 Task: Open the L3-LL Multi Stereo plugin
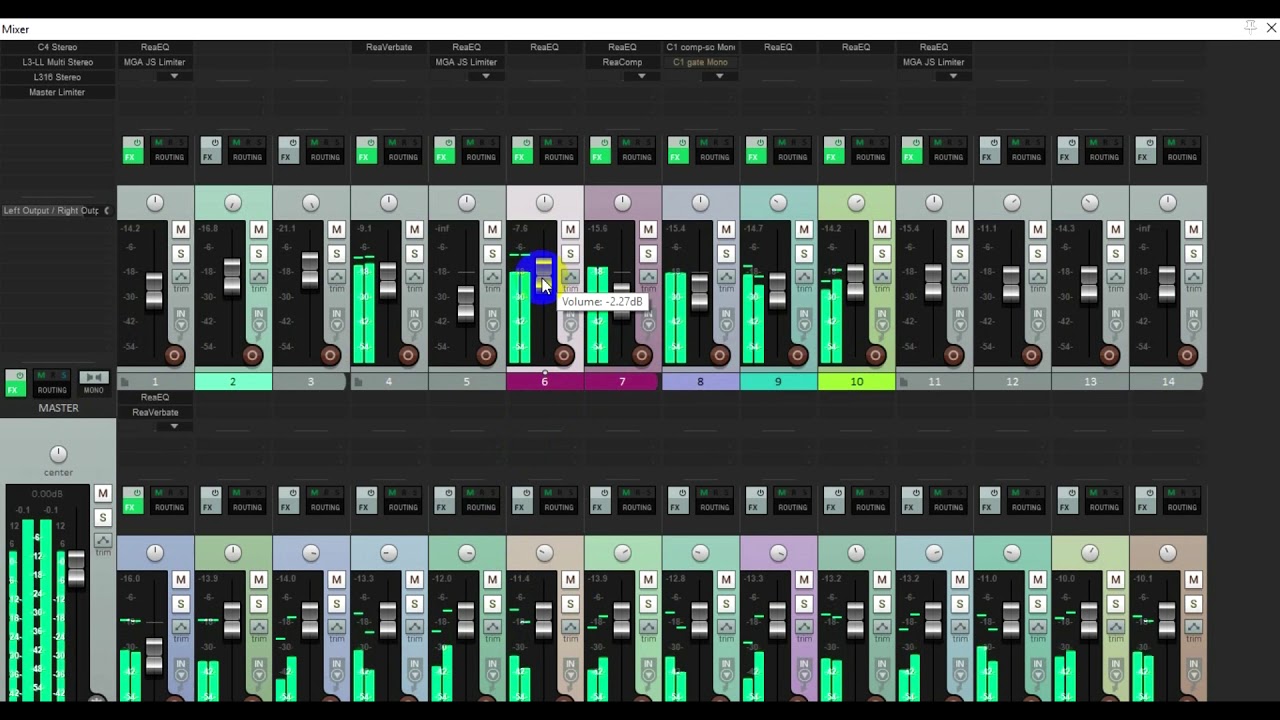[57, 62]
